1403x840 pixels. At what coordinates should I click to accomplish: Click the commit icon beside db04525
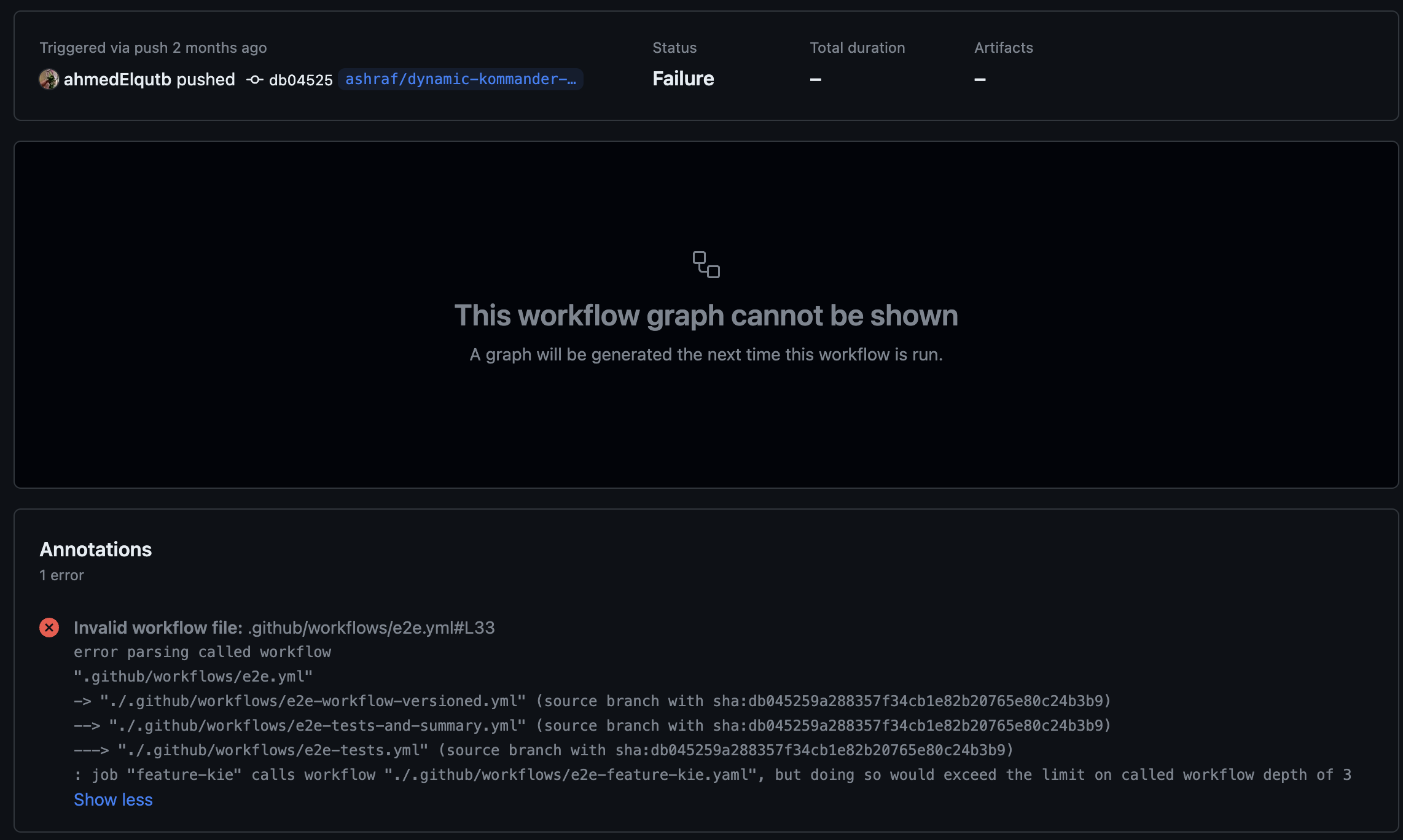[x=254, y=79]
